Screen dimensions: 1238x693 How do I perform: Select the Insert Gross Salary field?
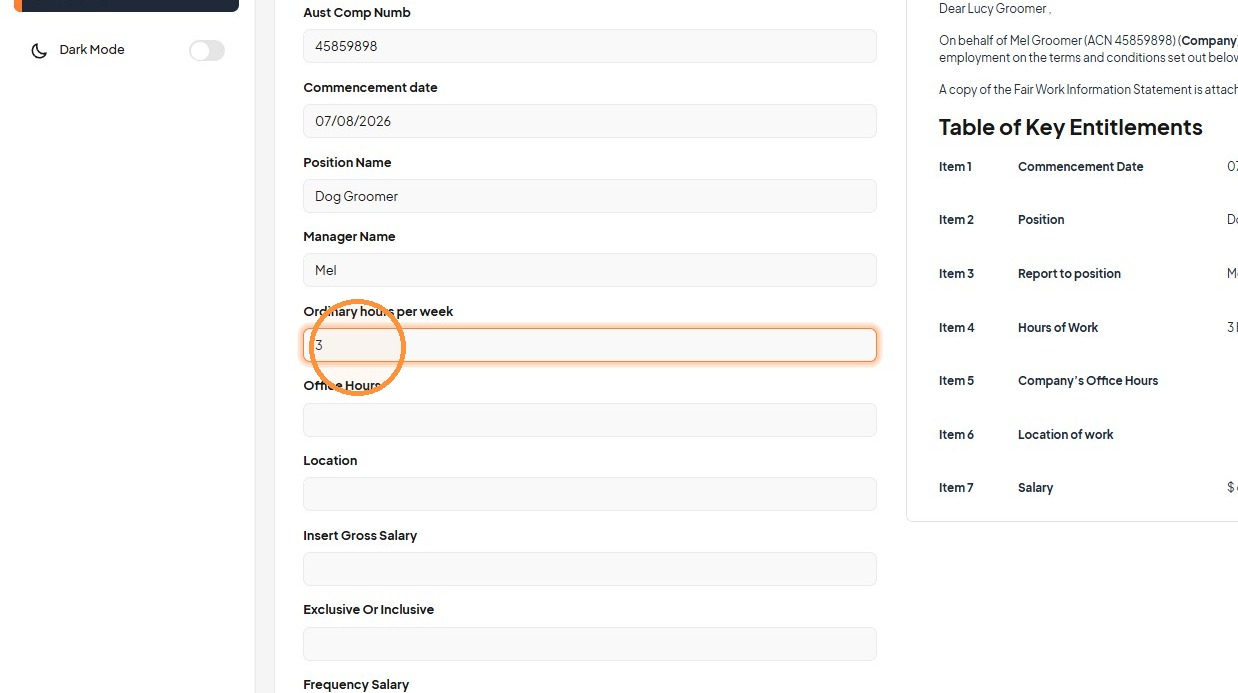click(x=589, y=569)
